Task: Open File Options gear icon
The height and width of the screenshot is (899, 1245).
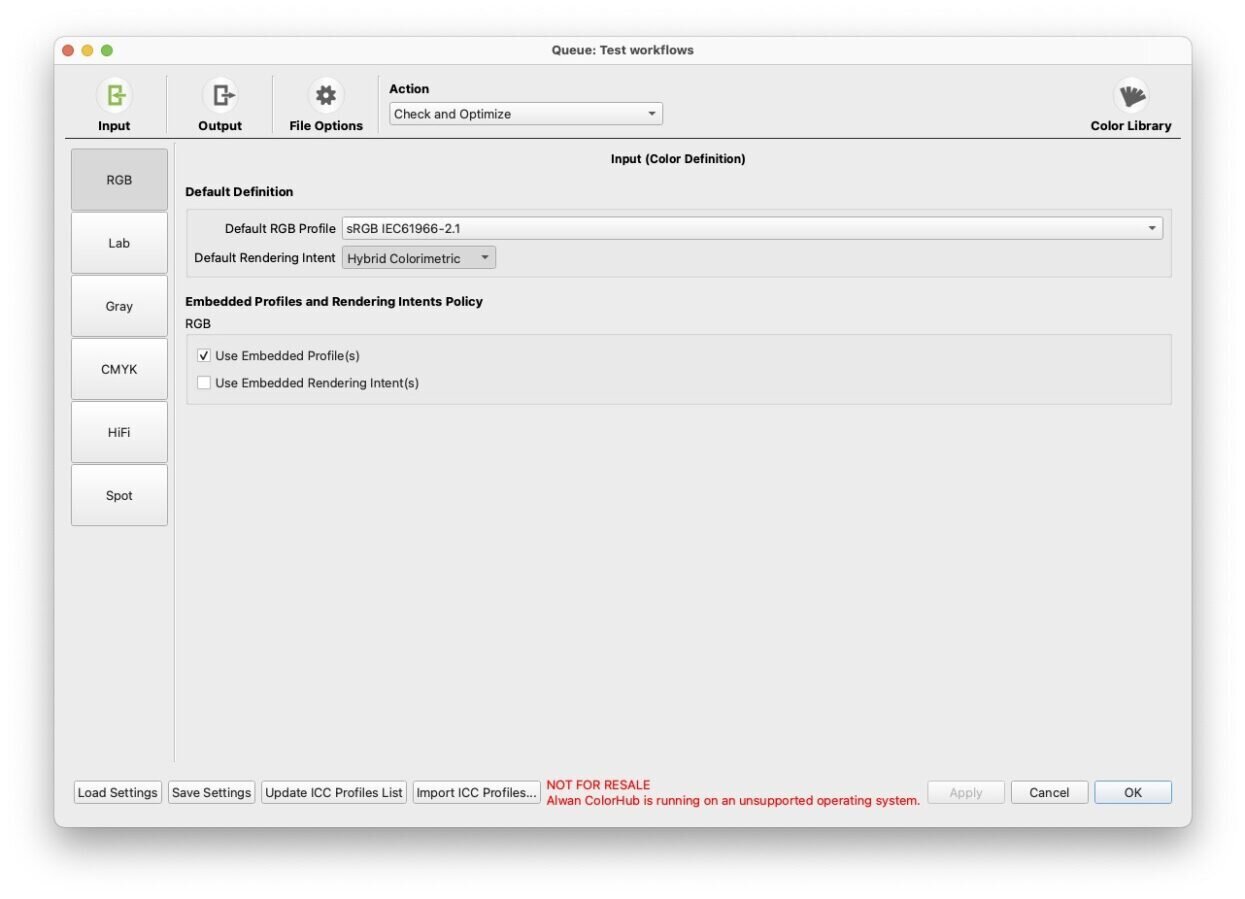Action: [325, 96]
